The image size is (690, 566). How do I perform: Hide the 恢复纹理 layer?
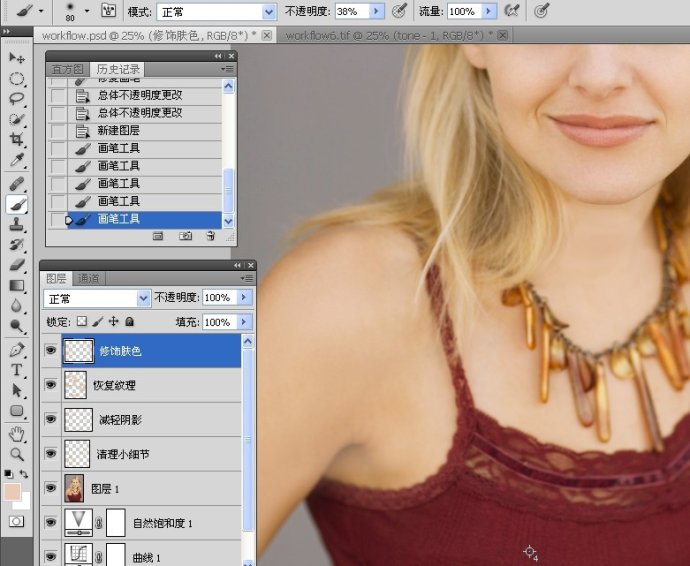pyautogui.click(x=51, y=384)
